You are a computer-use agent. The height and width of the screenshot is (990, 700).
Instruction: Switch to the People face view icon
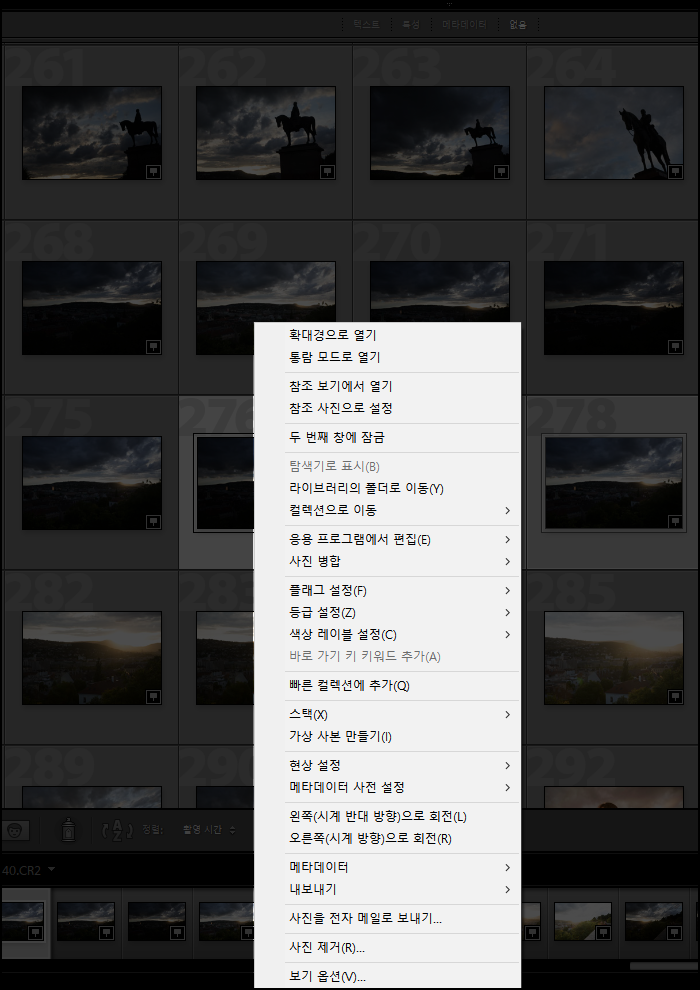(x=15, y=830)
